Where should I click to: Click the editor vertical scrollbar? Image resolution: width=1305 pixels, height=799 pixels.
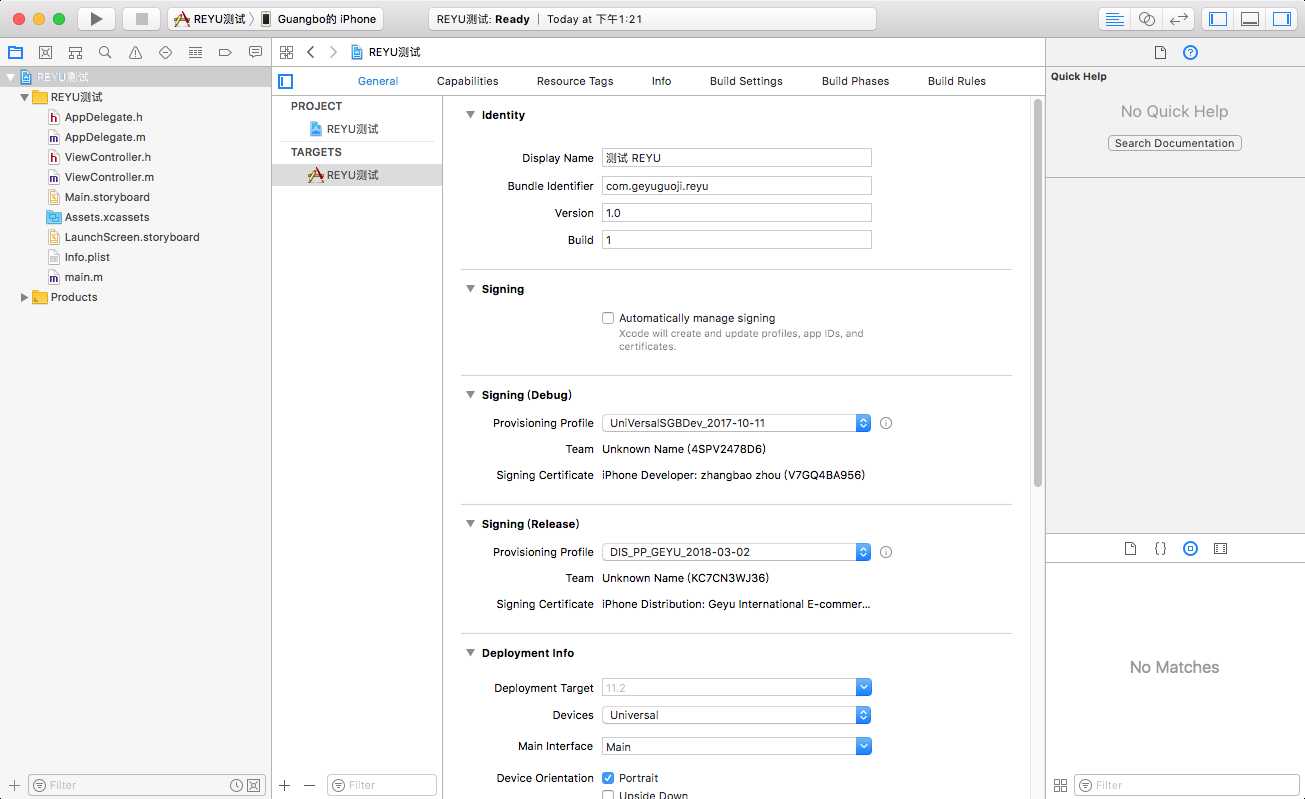tap(1038, 292)
